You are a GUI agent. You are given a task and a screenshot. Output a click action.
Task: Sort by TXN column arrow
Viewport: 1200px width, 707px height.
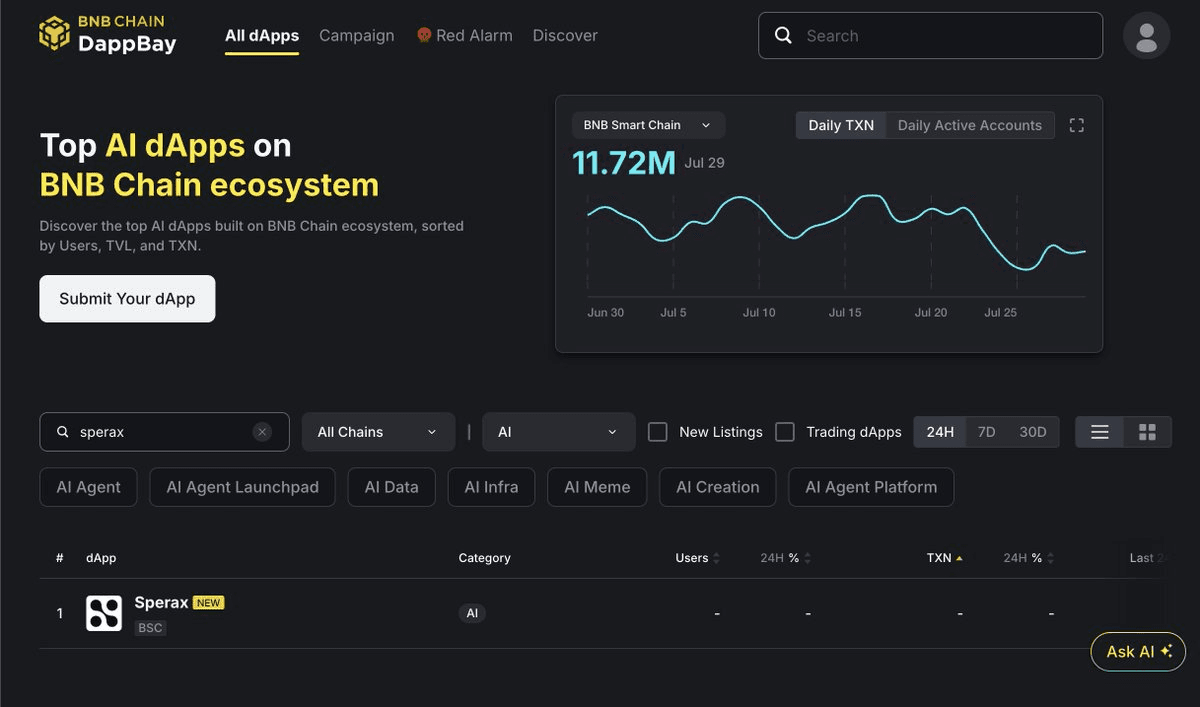pyautogui.click(x=960, y=558)
